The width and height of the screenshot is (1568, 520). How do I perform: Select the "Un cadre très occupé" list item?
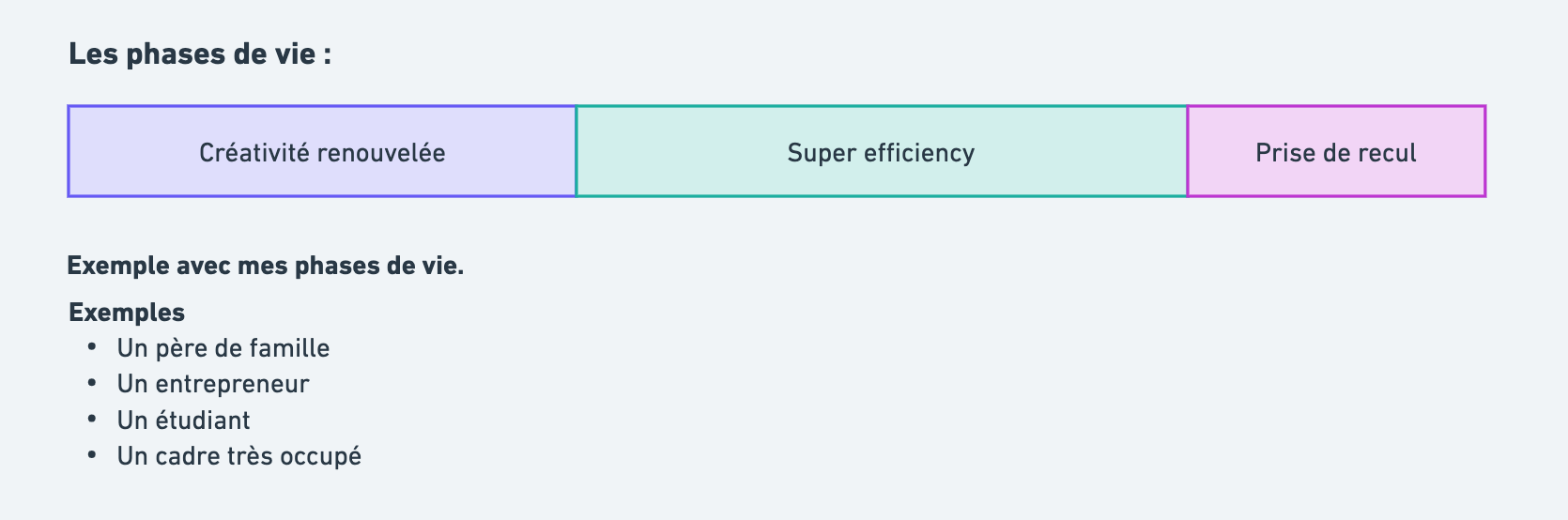[238, 456]
